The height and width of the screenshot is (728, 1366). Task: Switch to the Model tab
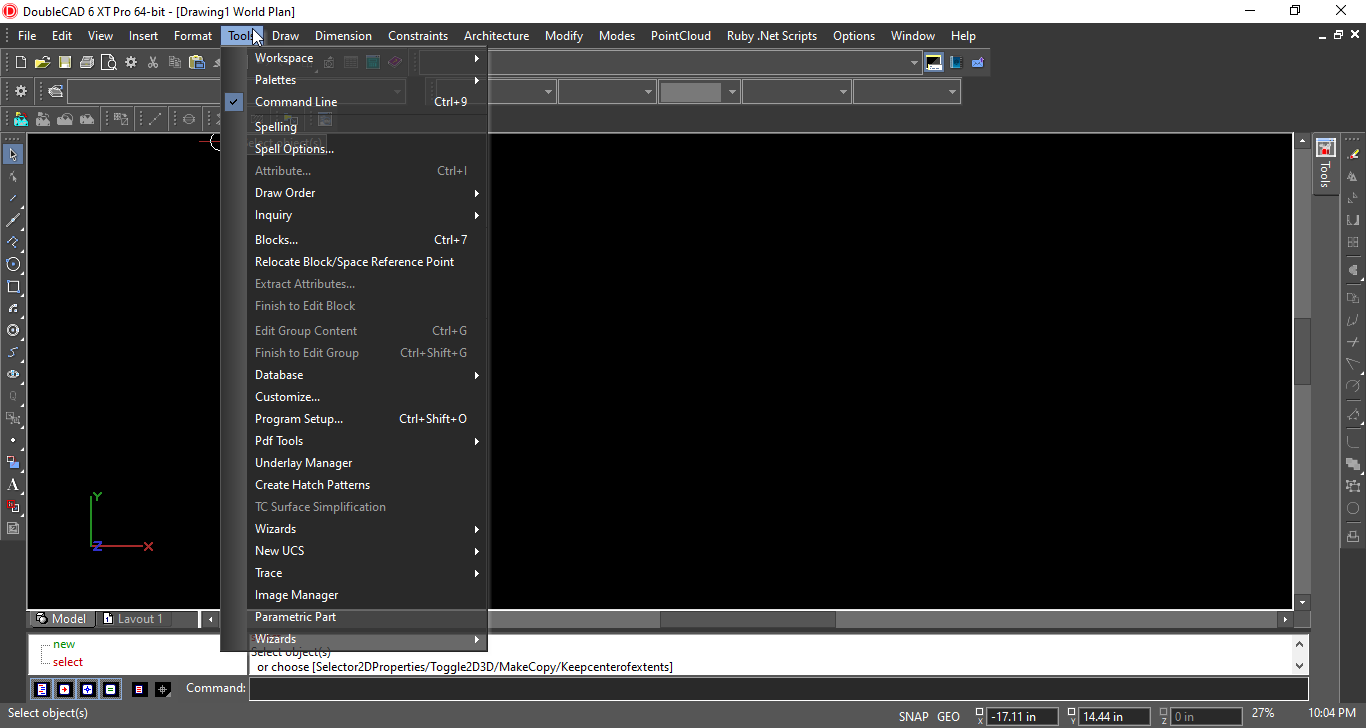tap(62, 619)
